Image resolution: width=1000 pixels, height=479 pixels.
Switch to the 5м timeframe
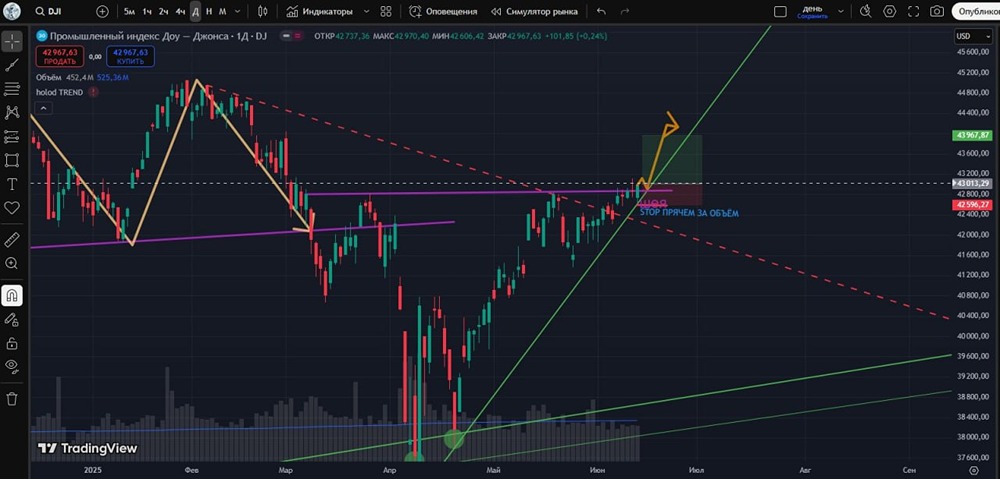[x=129, y=11]
